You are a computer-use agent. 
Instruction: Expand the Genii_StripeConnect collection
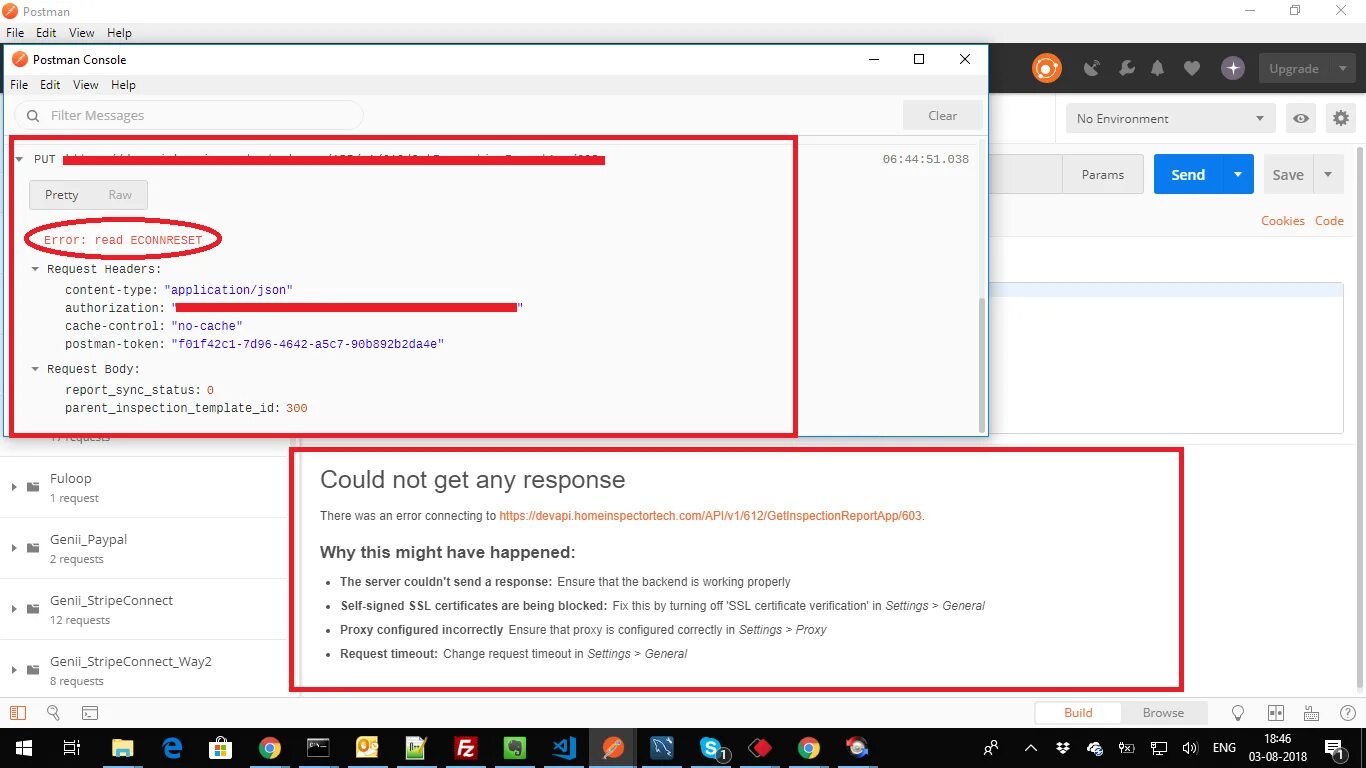point(14,609)
